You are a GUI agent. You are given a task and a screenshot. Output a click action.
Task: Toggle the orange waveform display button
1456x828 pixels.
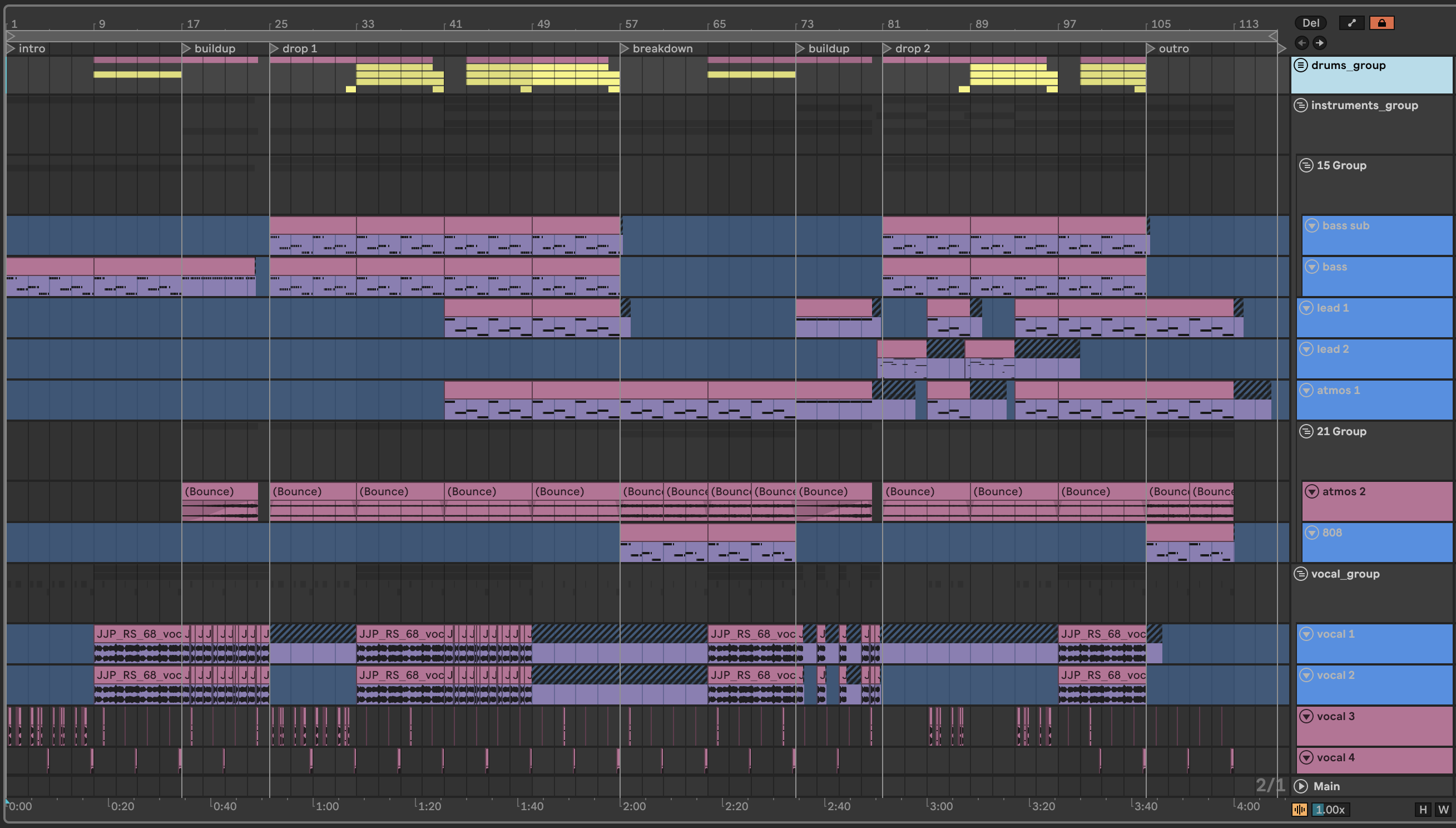(x=1299, y=810)
